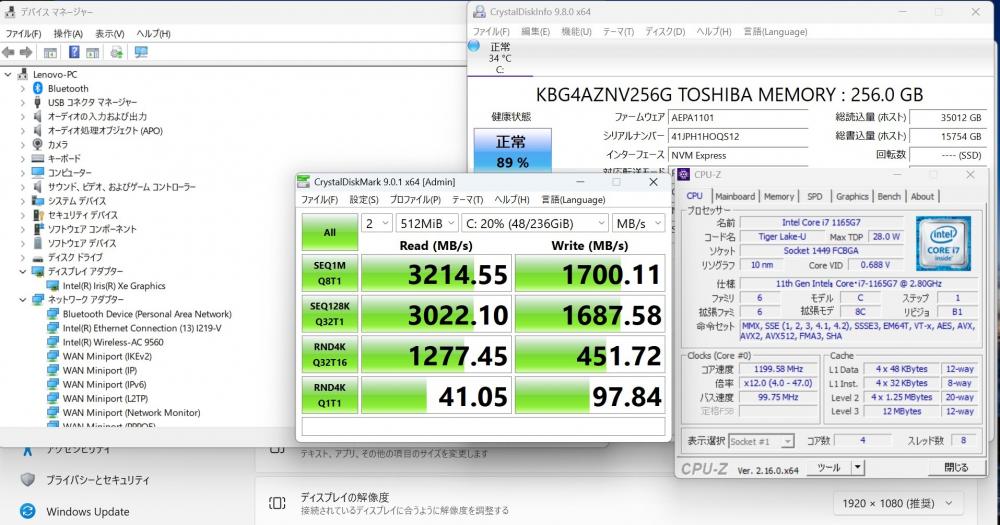
Task: Select the コンピューター device category
Action: [x=70, y=172]
